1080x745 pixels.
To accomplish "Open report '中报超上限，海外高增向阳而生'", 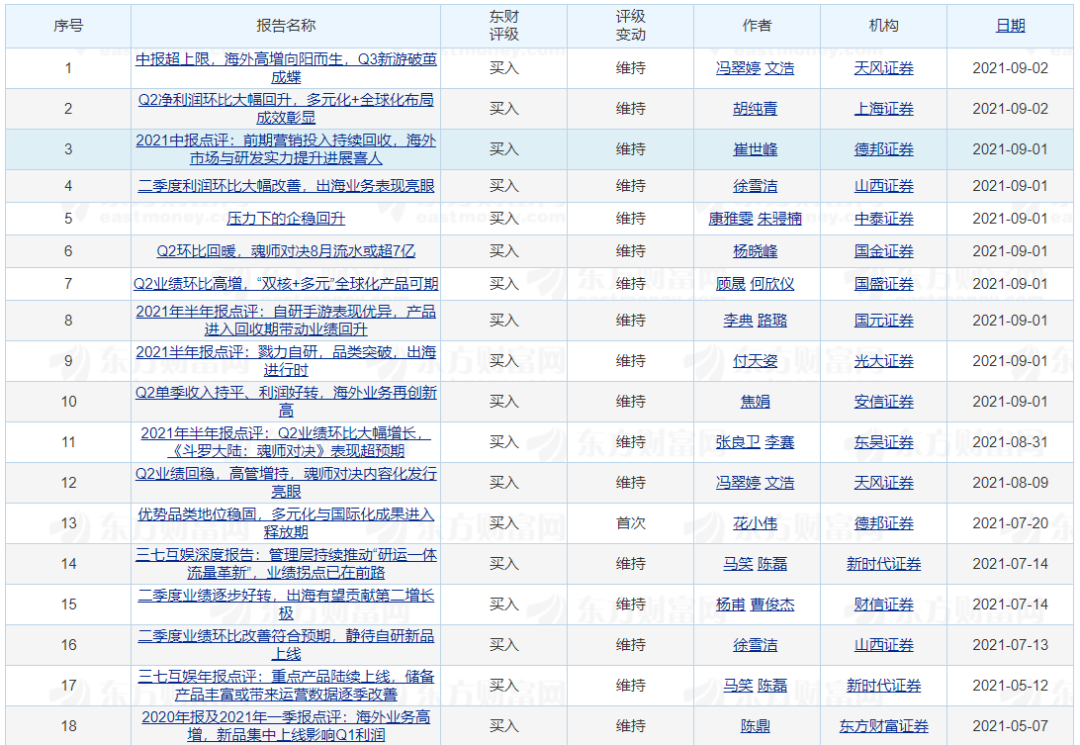I will click(286, 68).
